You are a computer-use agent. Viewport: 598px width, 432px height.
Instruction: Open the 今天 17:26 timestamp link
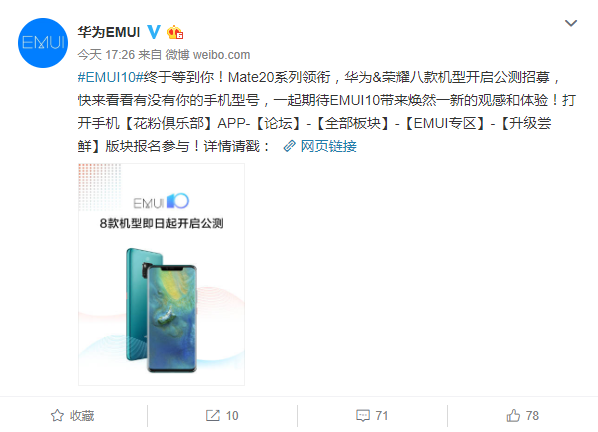[x=106, y=55]
